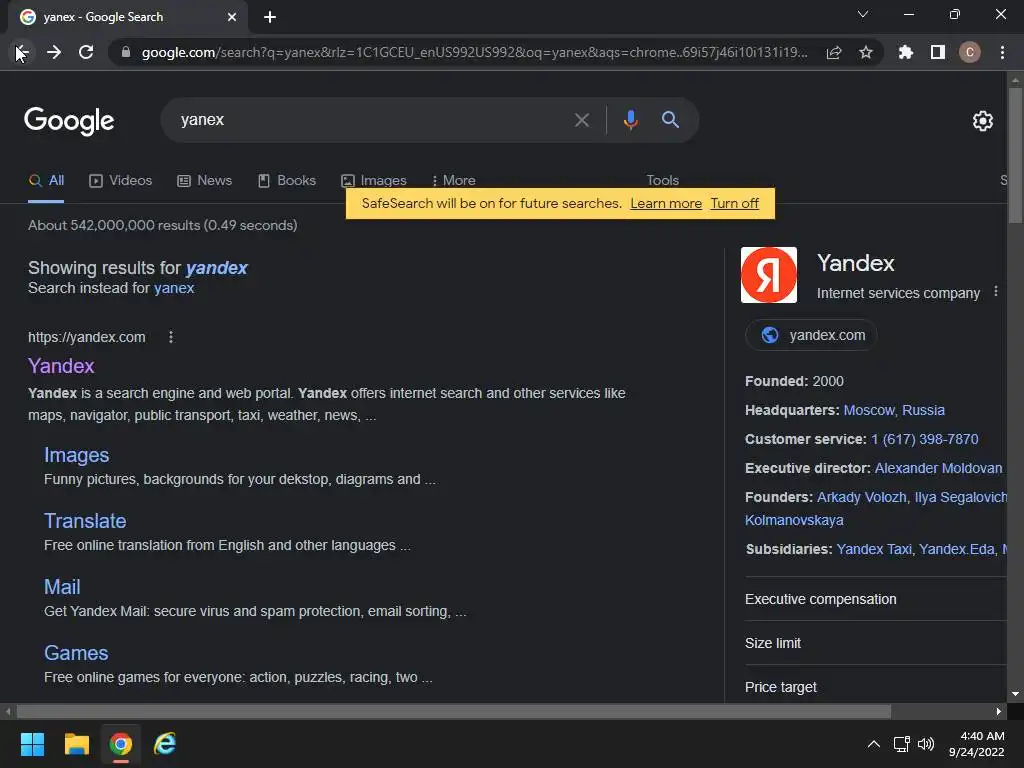Open the Chrome profile avatar
This screenshot has height=768, width=1024.
point(970,52)
